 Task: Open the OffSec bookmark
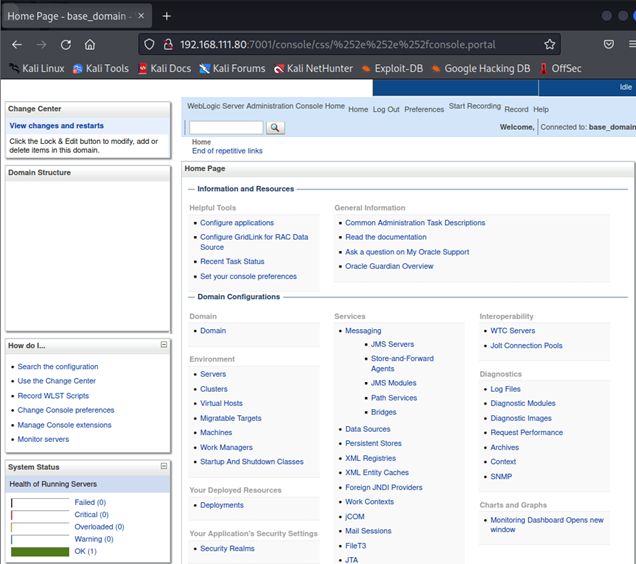pyautogui.click(x=561, y=69)
